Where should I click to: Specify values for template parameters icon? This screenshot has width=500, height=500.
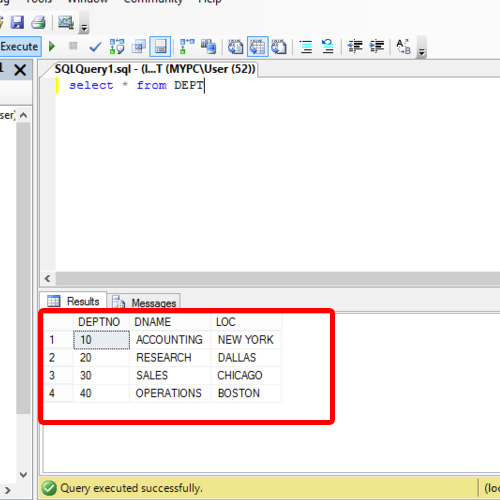pyautogui.click(x=403, y=46)
